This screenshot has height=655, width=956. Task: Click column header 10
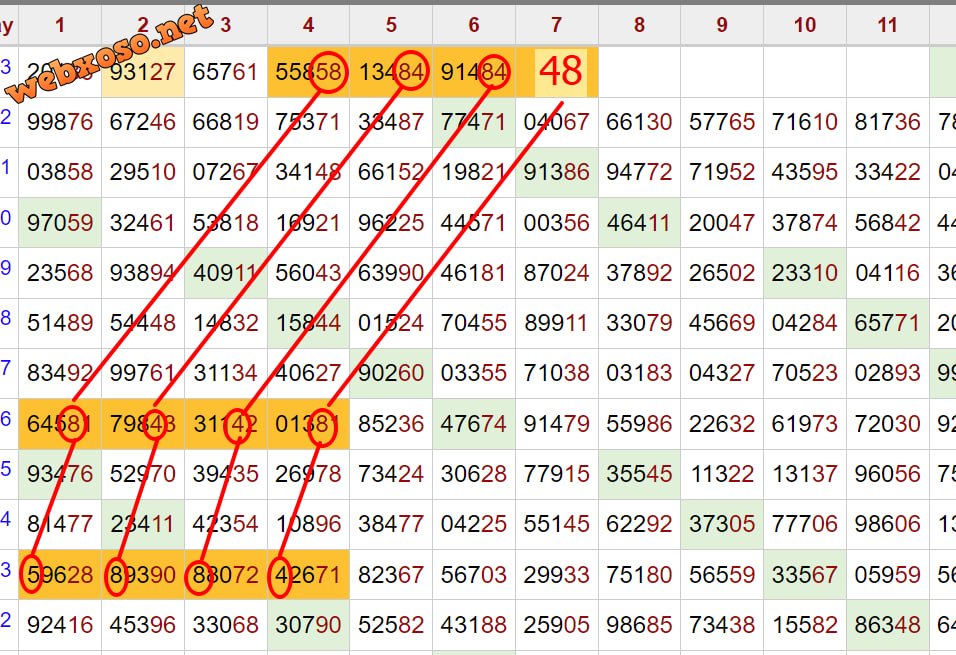(805, 25)
